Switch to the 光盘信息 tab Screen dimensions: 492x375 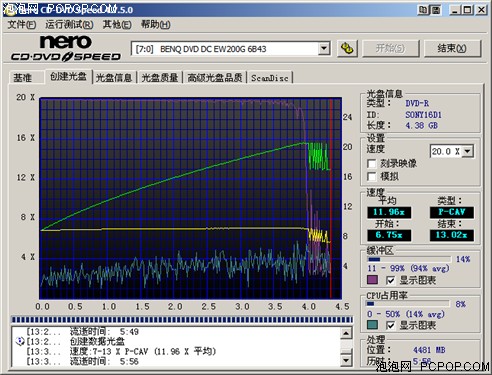114,78
